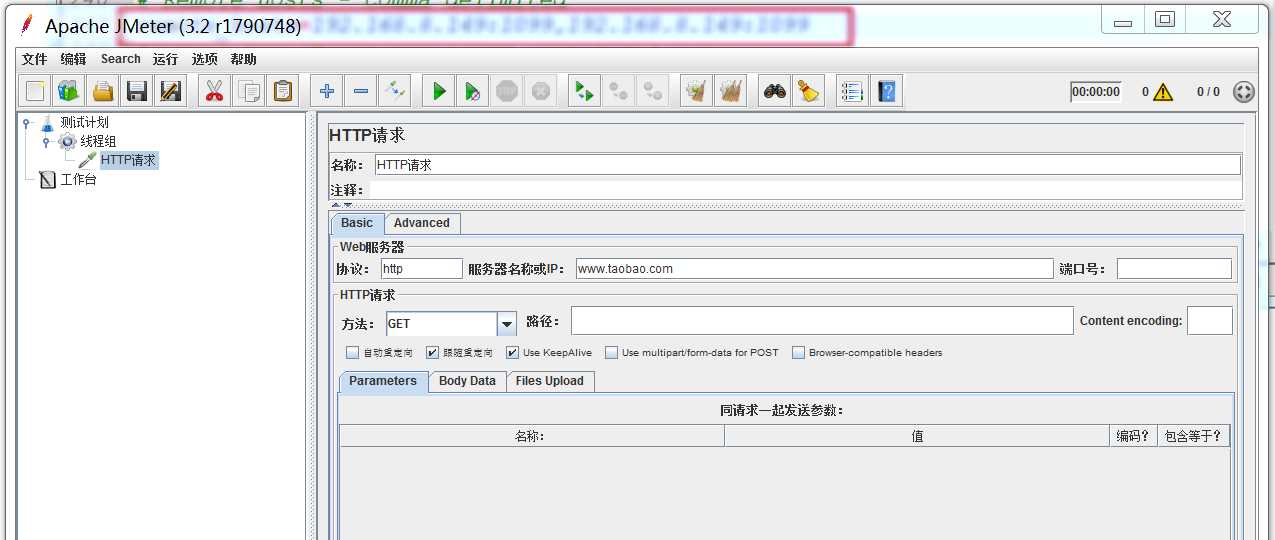Click the 值 column header
Viewport: 1275px width, 540px height.
[x=917, y=436]
